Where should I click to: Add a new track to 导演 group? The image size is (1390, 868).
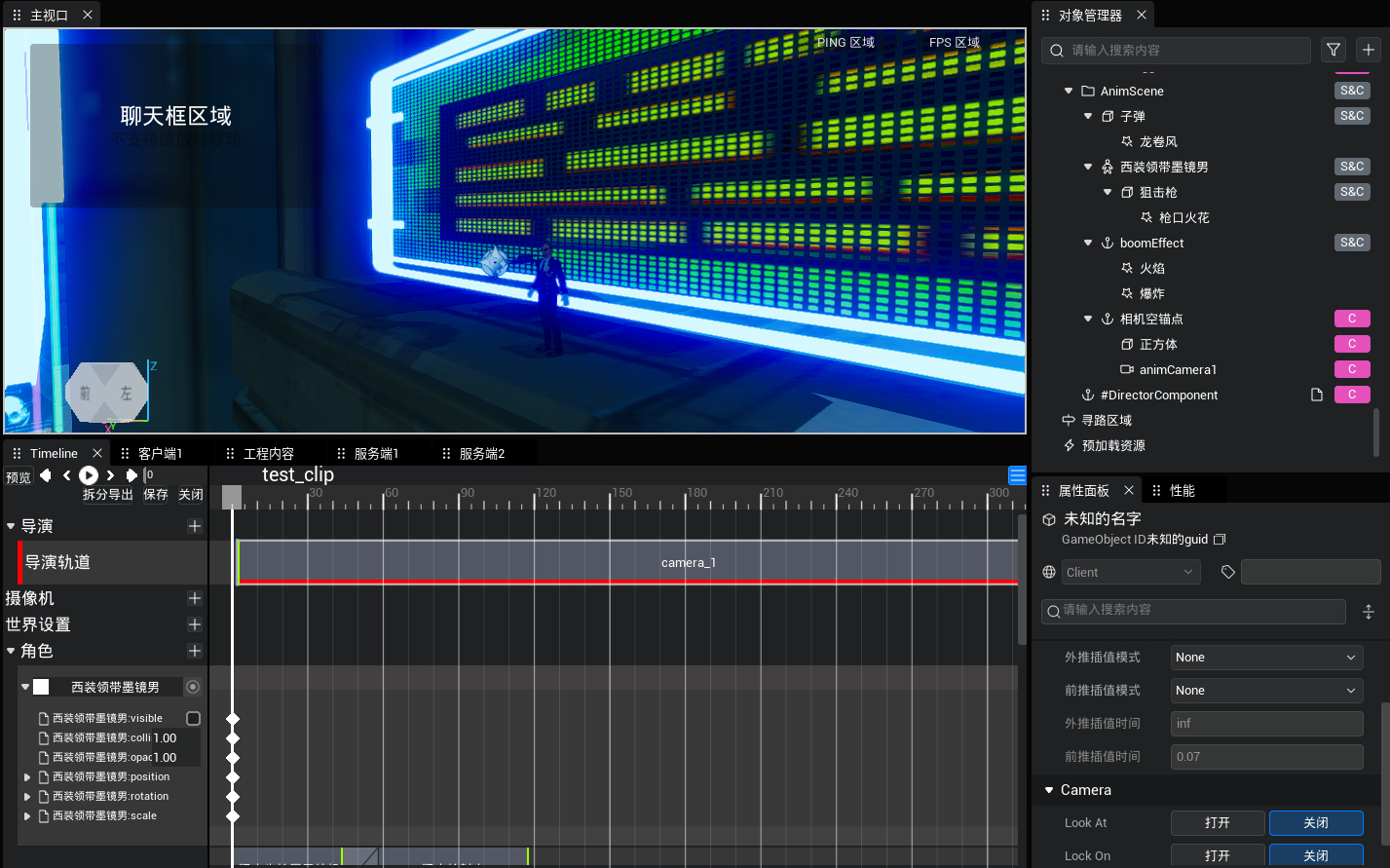click(x=195, y=526)
